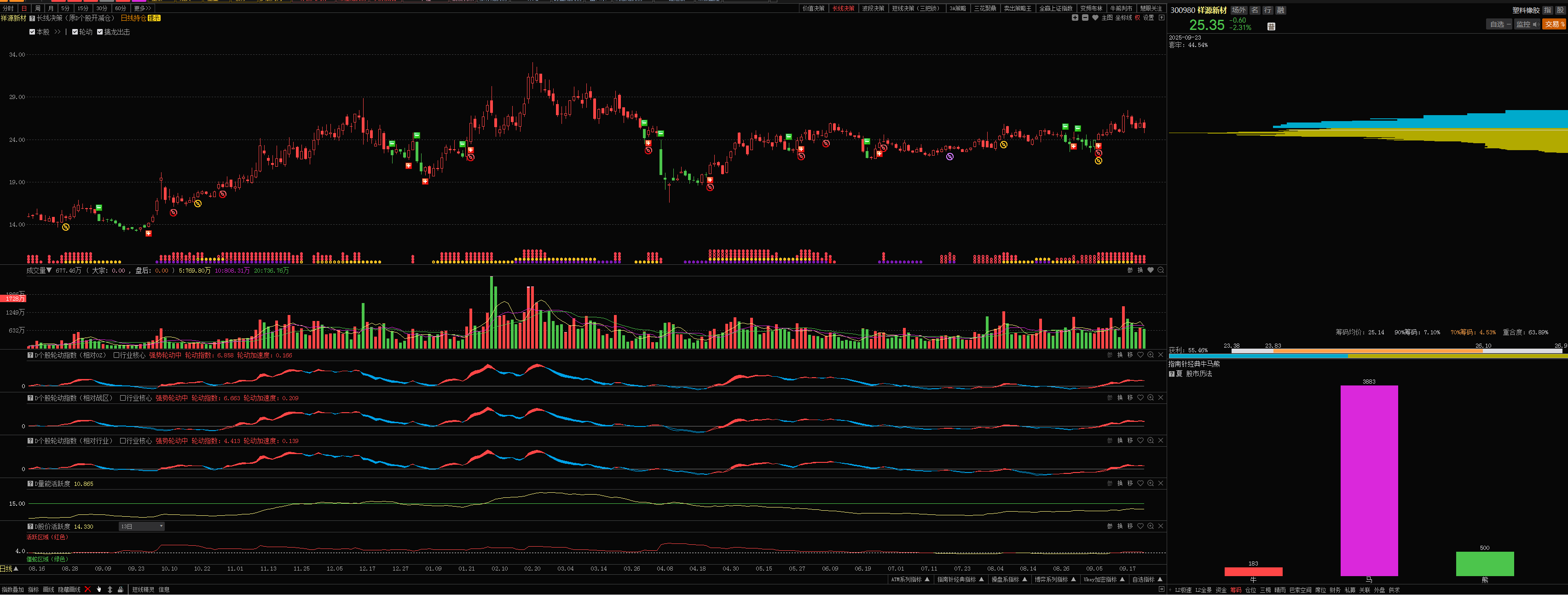The height and width of the screenshot is (595, 1568).
Task: Toggle the 擒龙出击 checkbox
Action: tap(100, 32)
